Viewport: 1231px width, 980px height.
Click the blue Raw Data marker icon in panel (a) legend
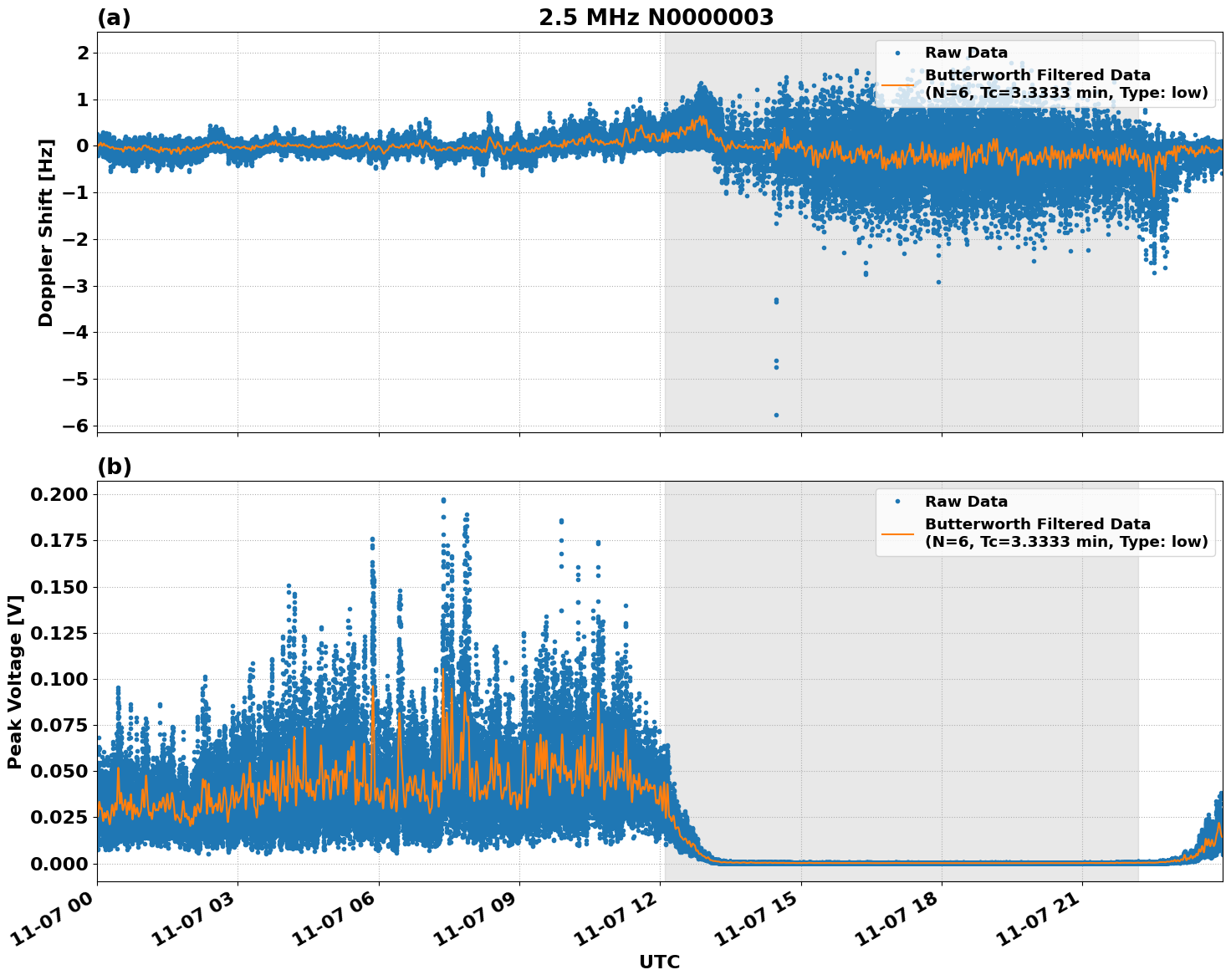pos(898,52)
